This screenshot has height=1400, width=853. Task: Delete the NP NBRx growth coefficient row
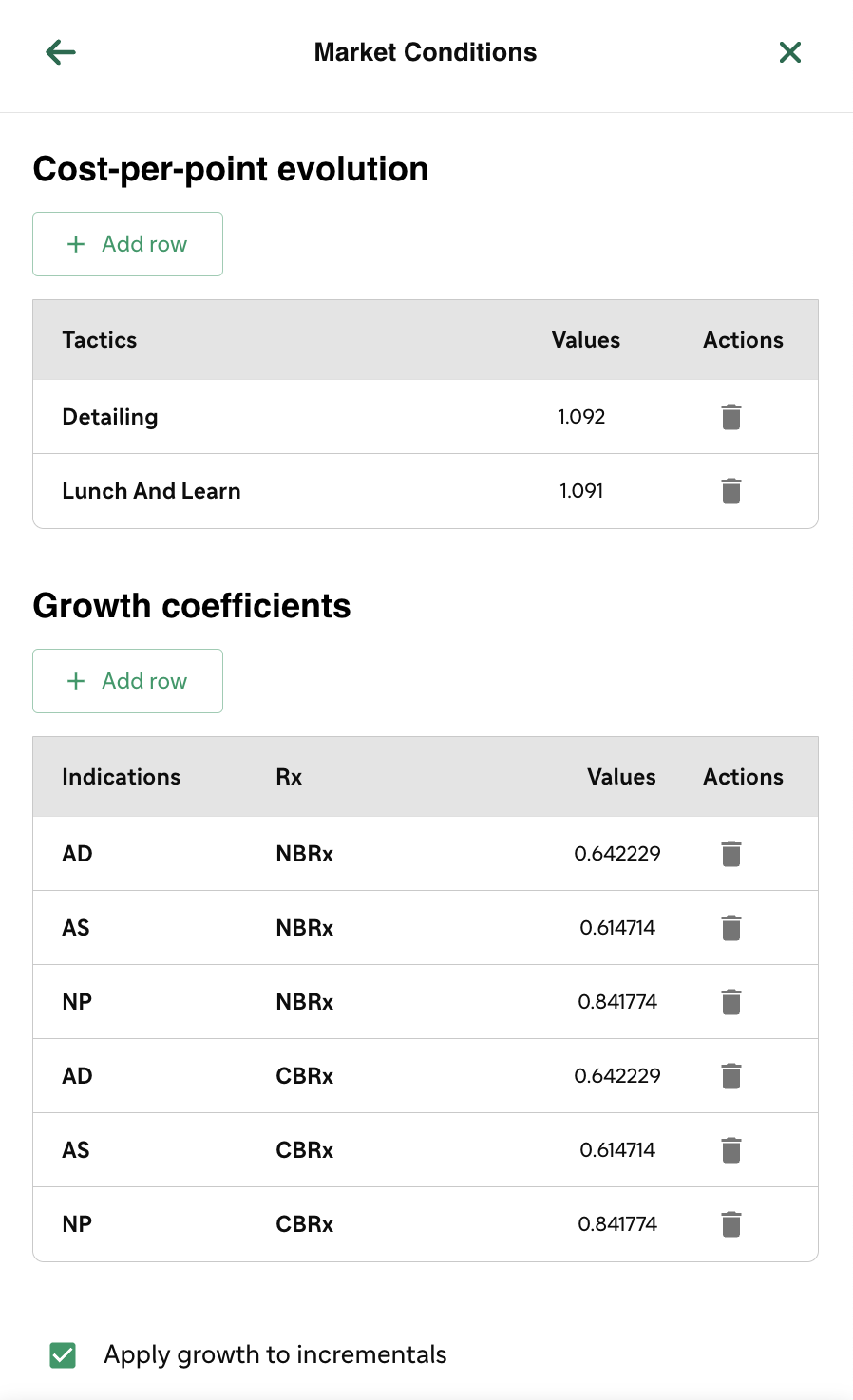click(731, 1002)
